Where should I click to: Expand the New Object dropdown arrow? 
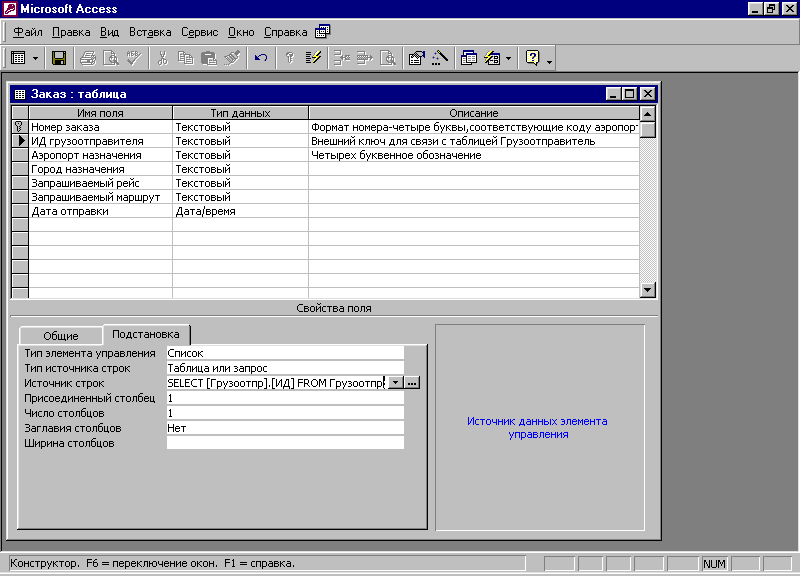click(509, 58)
